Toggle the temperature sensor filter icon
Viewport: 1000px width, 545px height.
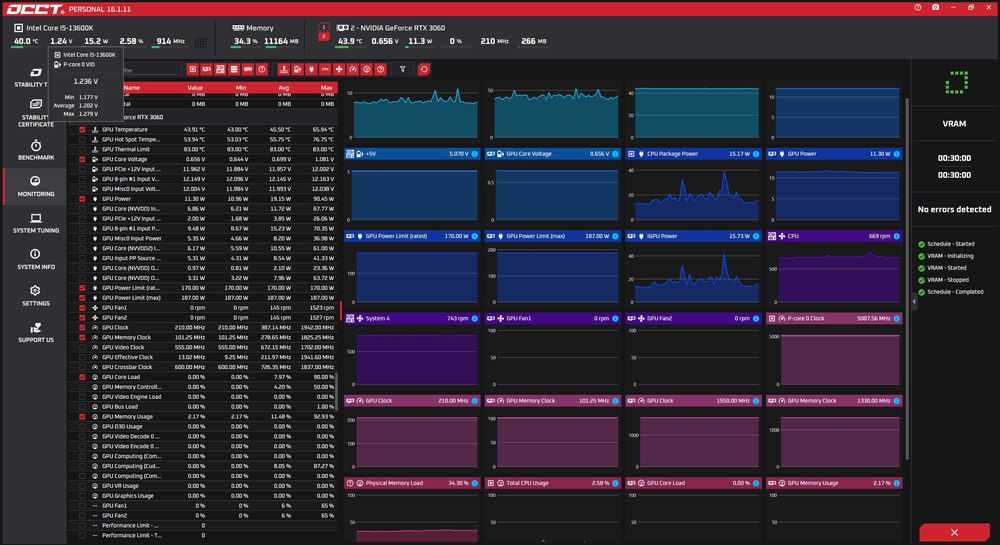tap(283, 69)
